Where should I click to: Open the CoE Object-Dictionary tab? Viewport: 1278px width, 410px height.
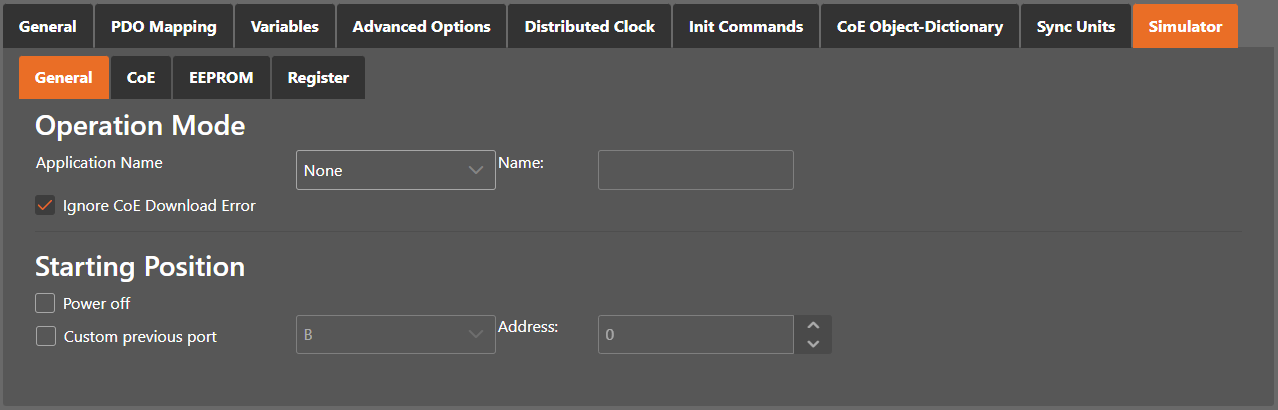(x=919, y=26)
